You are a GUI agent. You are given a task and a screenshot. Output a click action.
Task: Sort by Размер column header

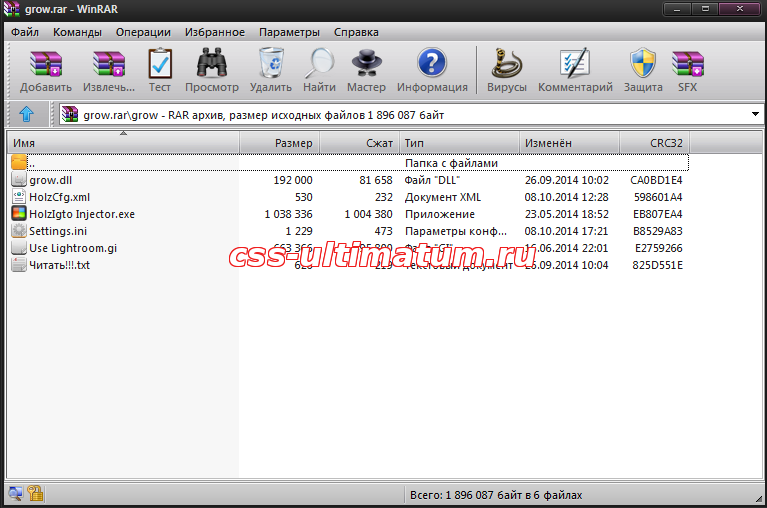pos(279,143)
